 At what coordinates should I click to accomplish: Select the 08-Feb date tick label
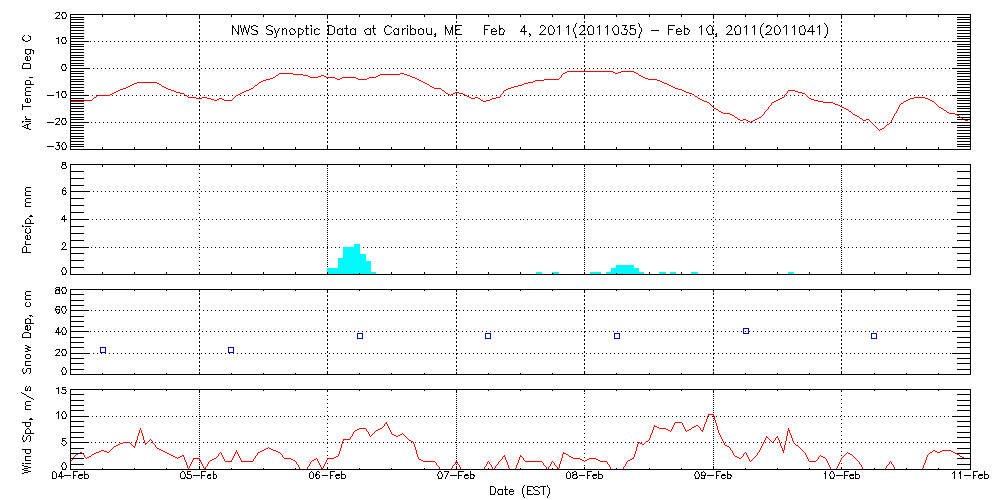(x=584, y=478)
